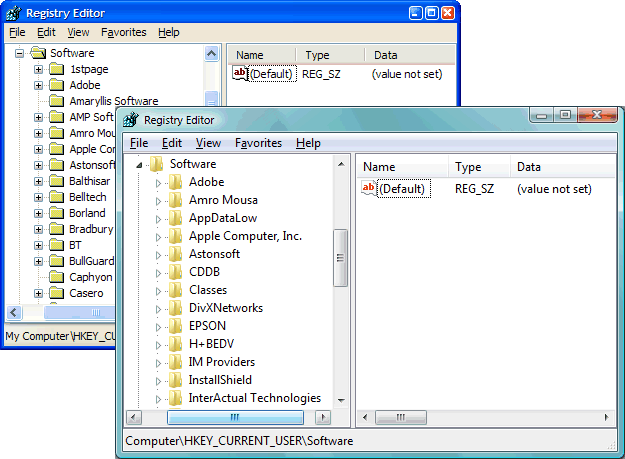The width and height of the screenshot is (625, 459).
Task: Click the Registry Editor title icon of the front window
Action: click(x=131, y=120)
